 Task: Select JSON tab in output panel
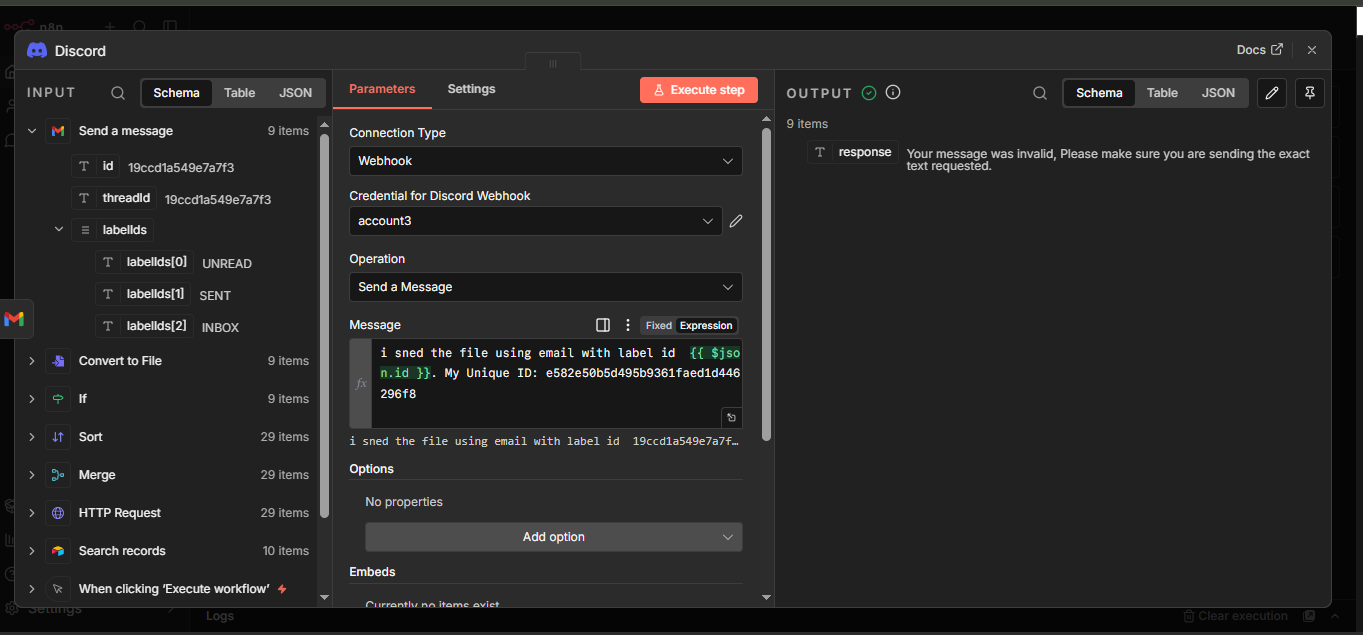coord(1218,93)
